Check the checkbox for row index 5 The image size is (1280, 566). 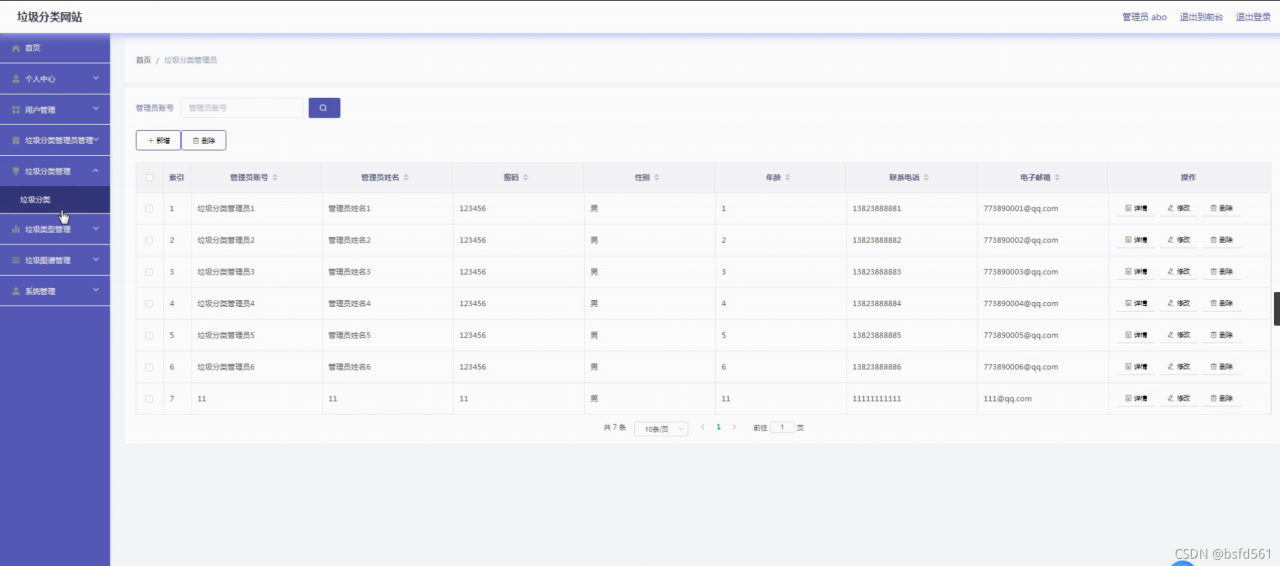click(150, 335)
